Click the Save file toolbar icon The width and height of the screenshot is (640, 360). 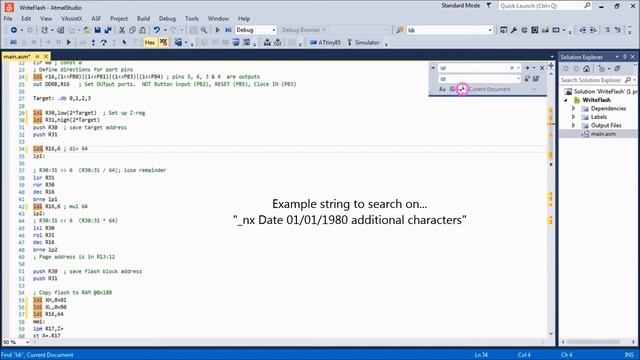[98, 30]
